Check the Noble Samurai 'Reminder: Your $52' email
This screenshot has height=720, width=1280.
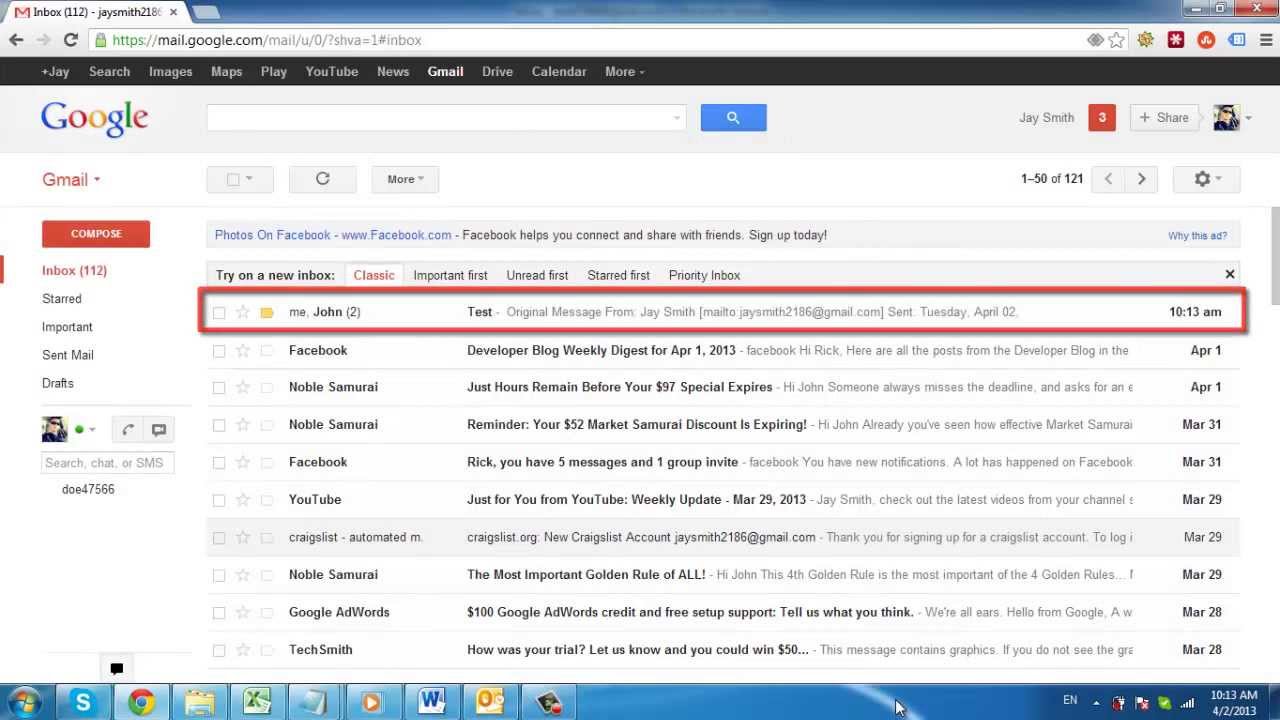point(219,425)
